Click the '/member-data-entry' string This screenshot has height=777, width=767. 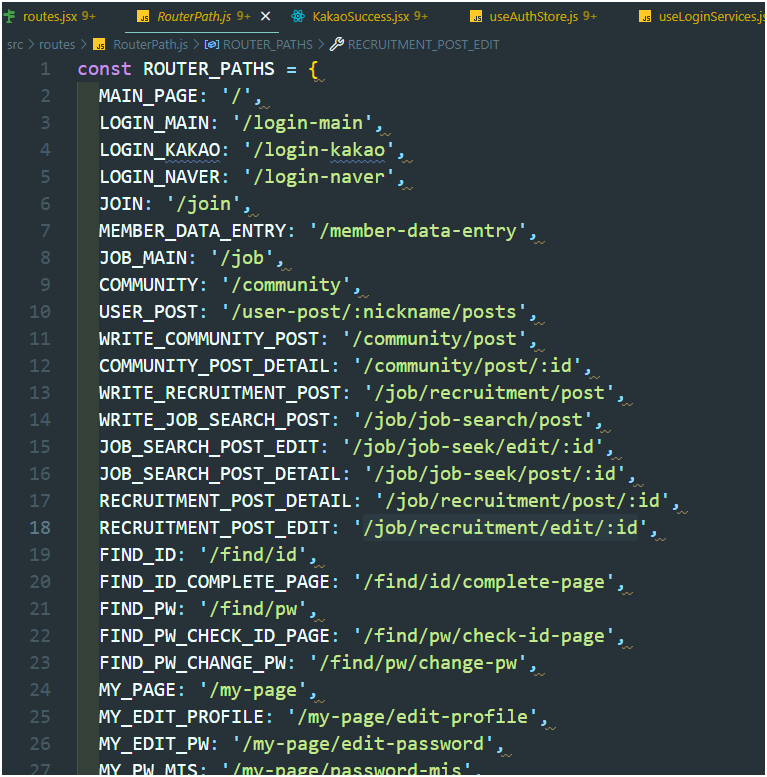click(x=418, y=230)
